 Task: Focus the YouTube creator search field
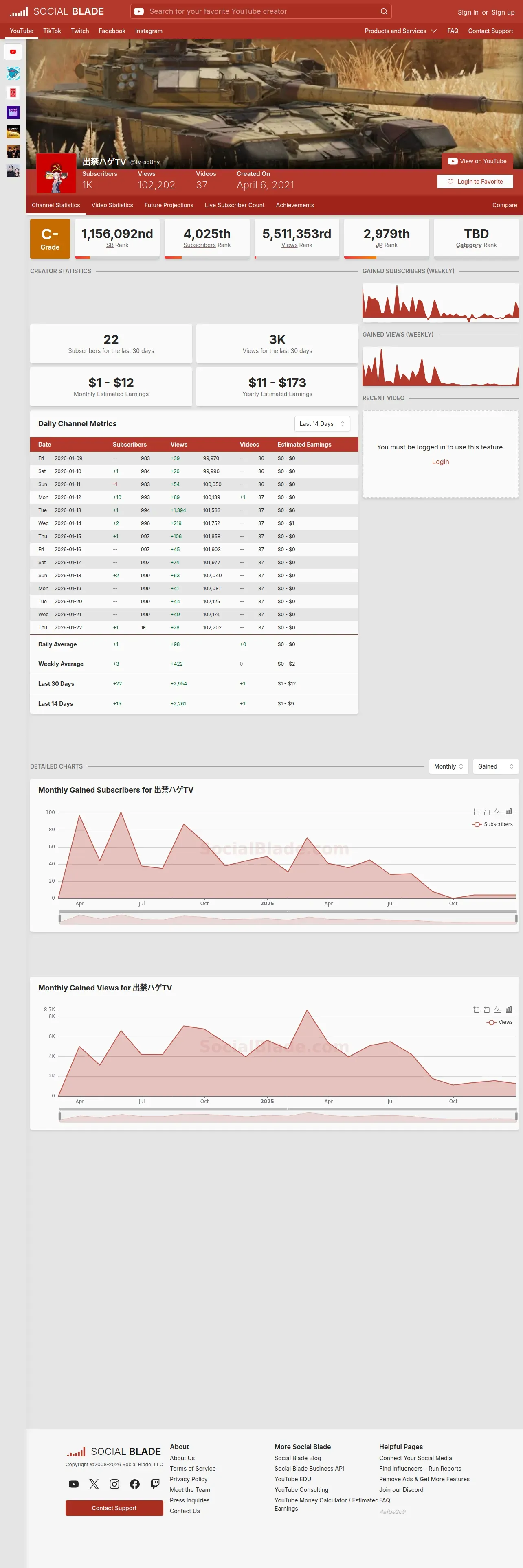pyautogui.click(x=261, y=11)
